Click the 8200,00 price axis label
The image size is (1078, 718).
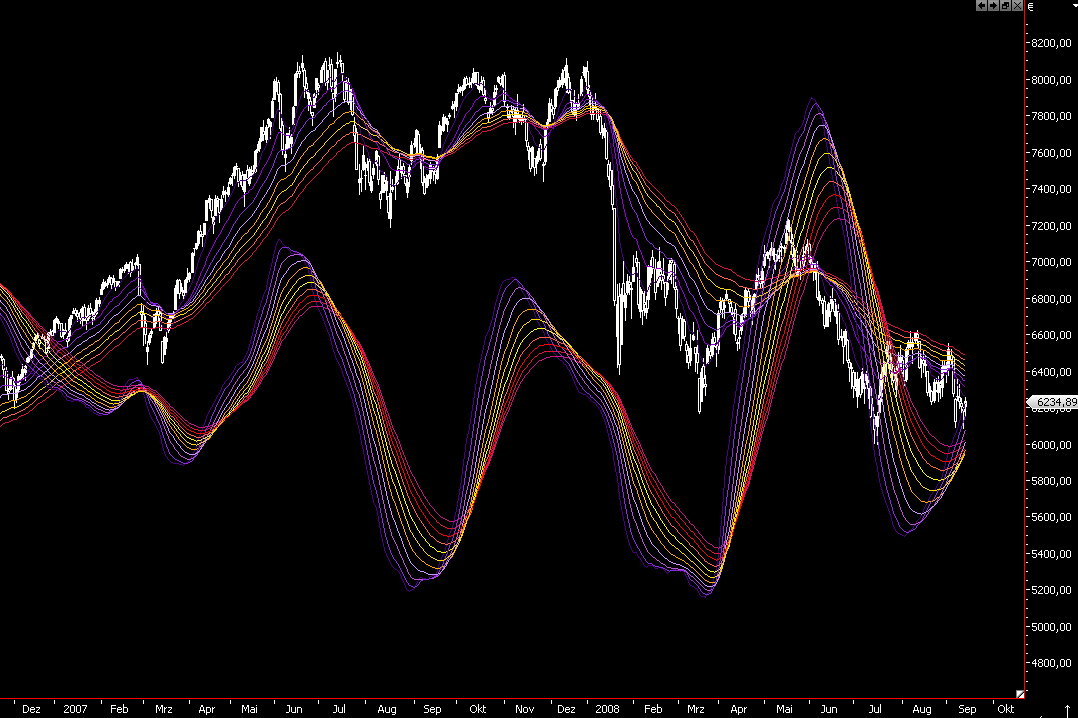click(x=1051, y=43)
